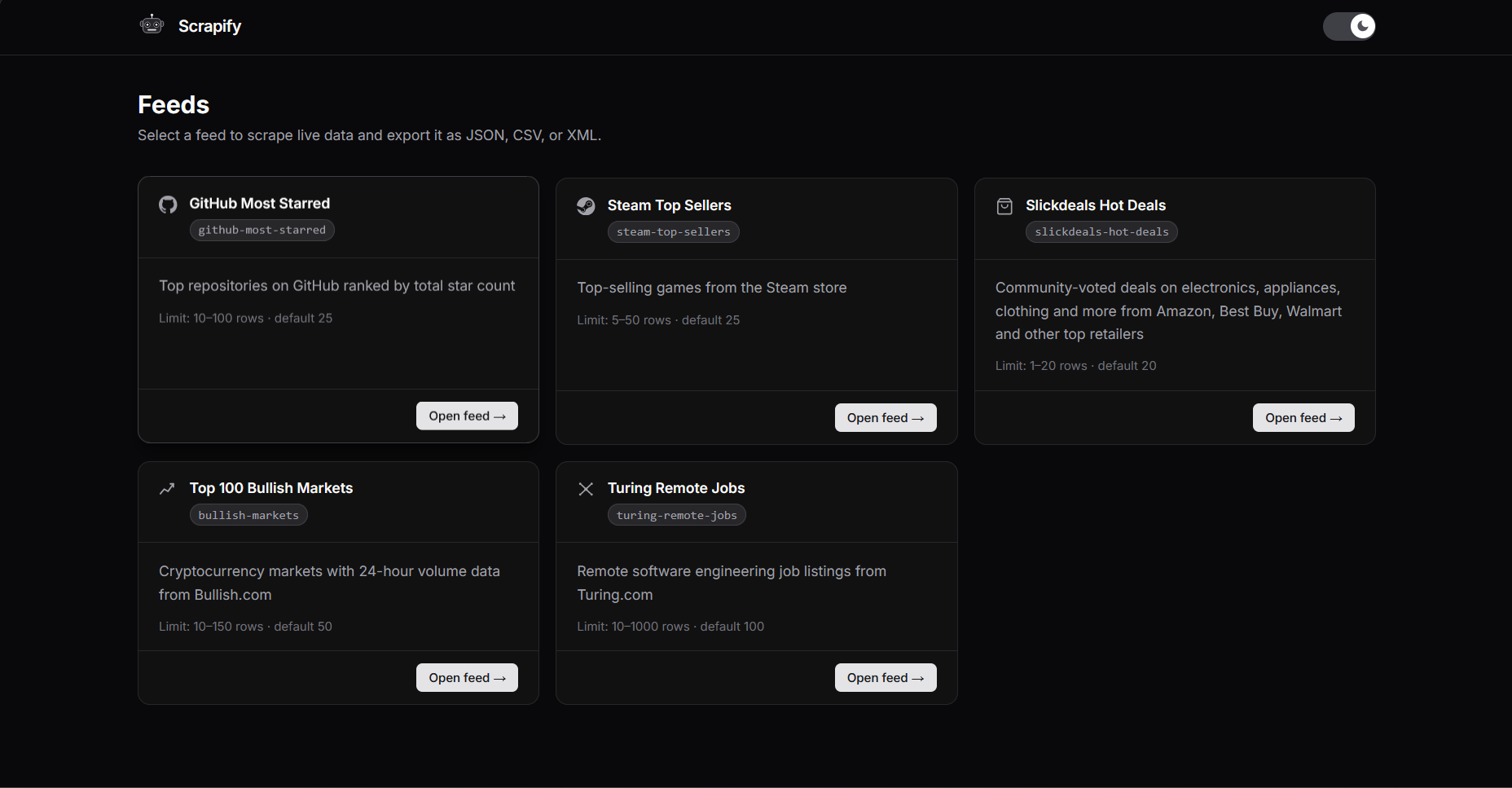This screenshot has width=1512, height=788.
Task: Click the github-most-starred slug badge
Action: [262, 230]
